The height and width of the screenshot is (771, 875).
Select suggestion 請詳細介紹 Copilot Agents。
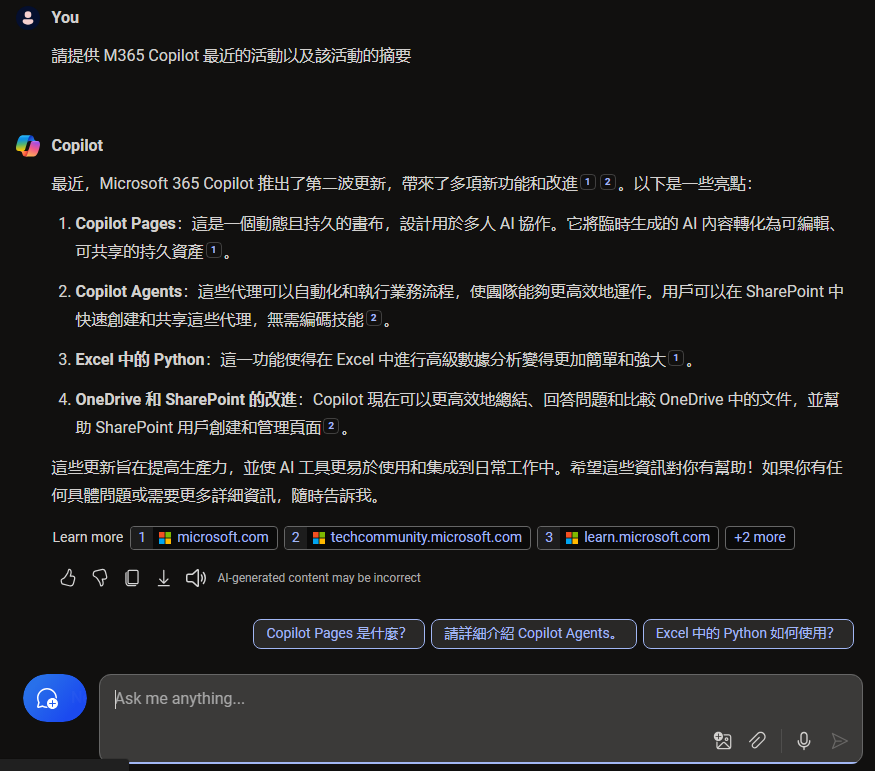(533, 634)
